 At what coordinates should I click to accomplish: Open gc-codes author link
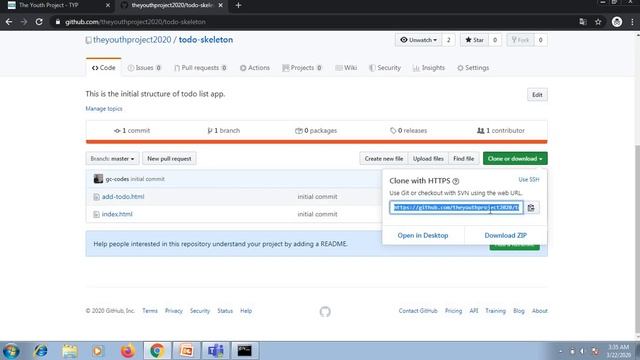point(117,179)
